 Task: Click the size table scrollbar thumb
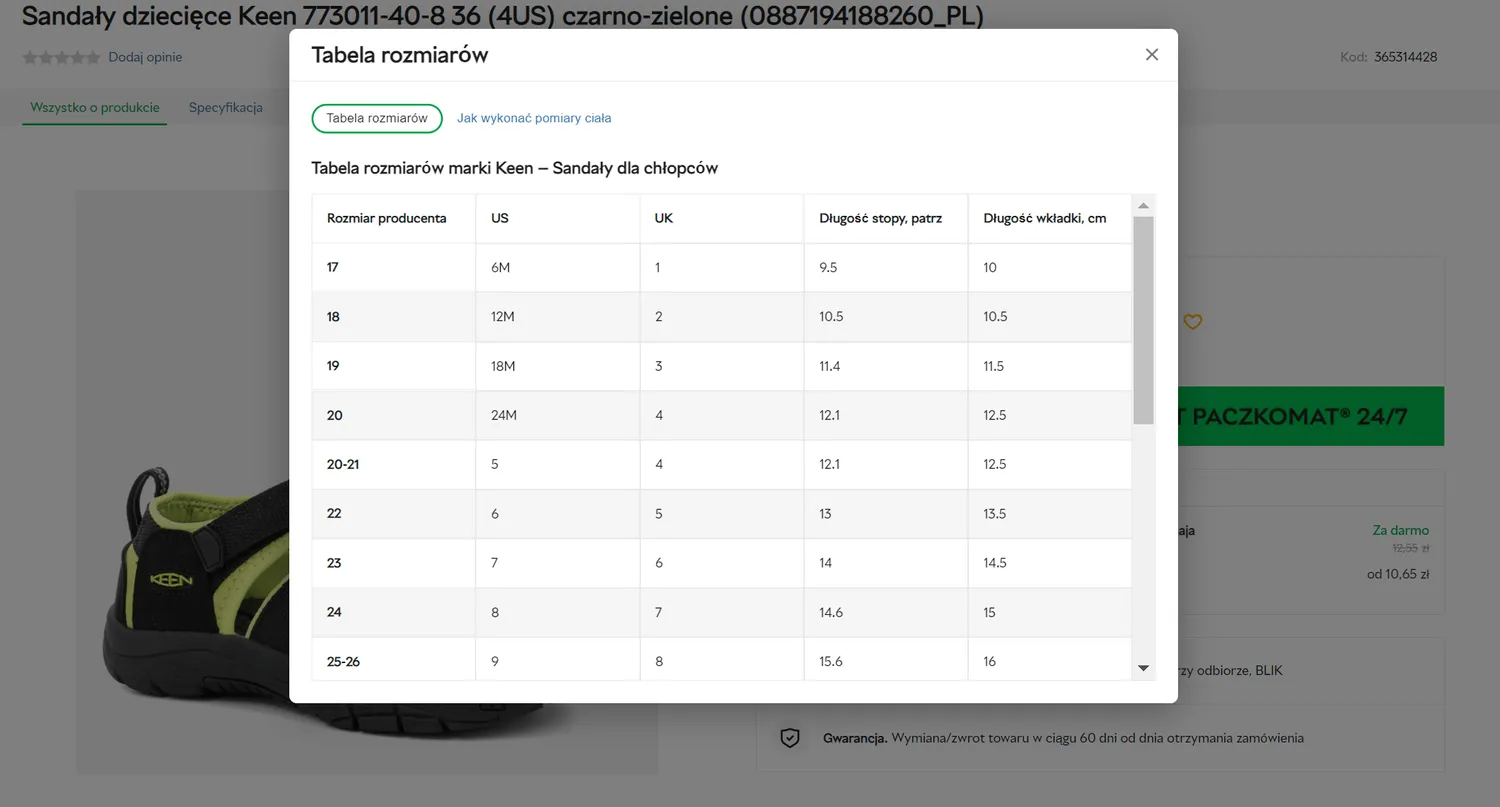coord(1144,320)
